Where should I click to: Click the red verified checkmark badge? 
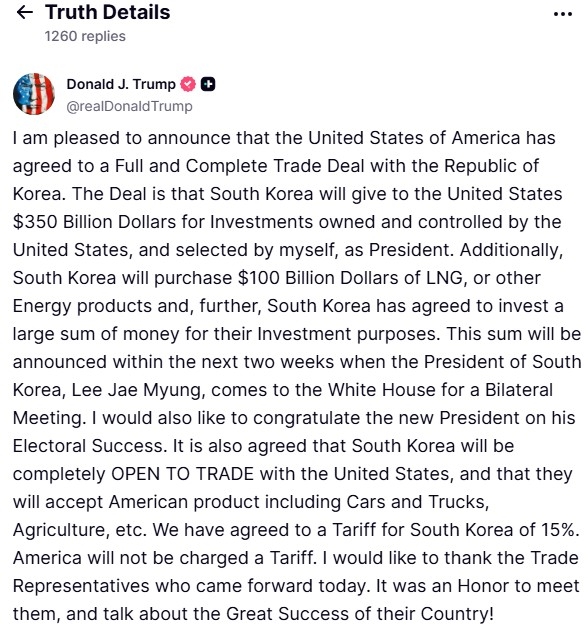pos(188,84)
